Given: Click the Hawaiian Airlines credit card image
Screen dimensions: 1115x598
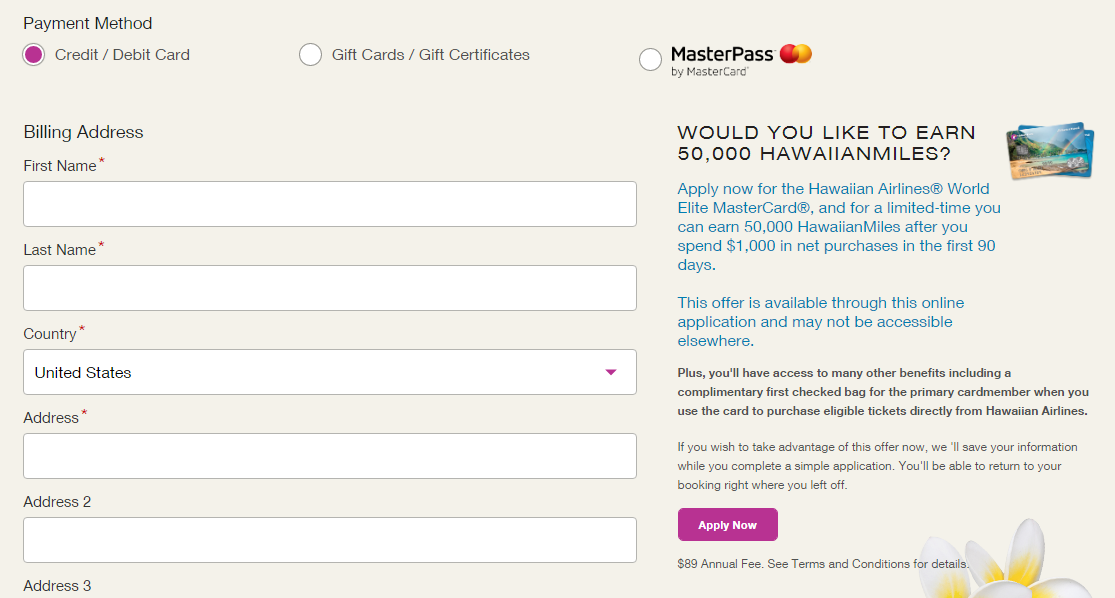Looking at the screenshot, I should coord(1050,150).
